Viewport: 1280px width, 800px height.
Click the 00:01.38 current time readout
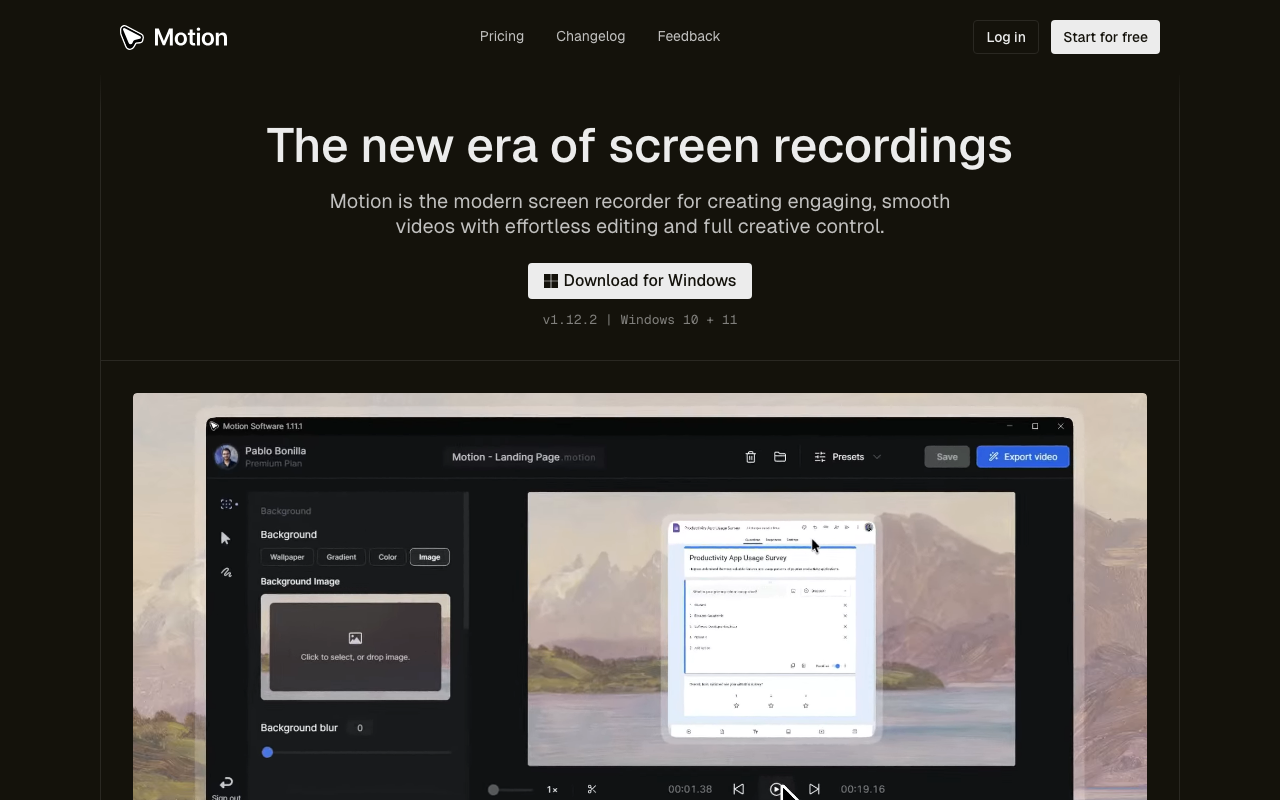690,789
